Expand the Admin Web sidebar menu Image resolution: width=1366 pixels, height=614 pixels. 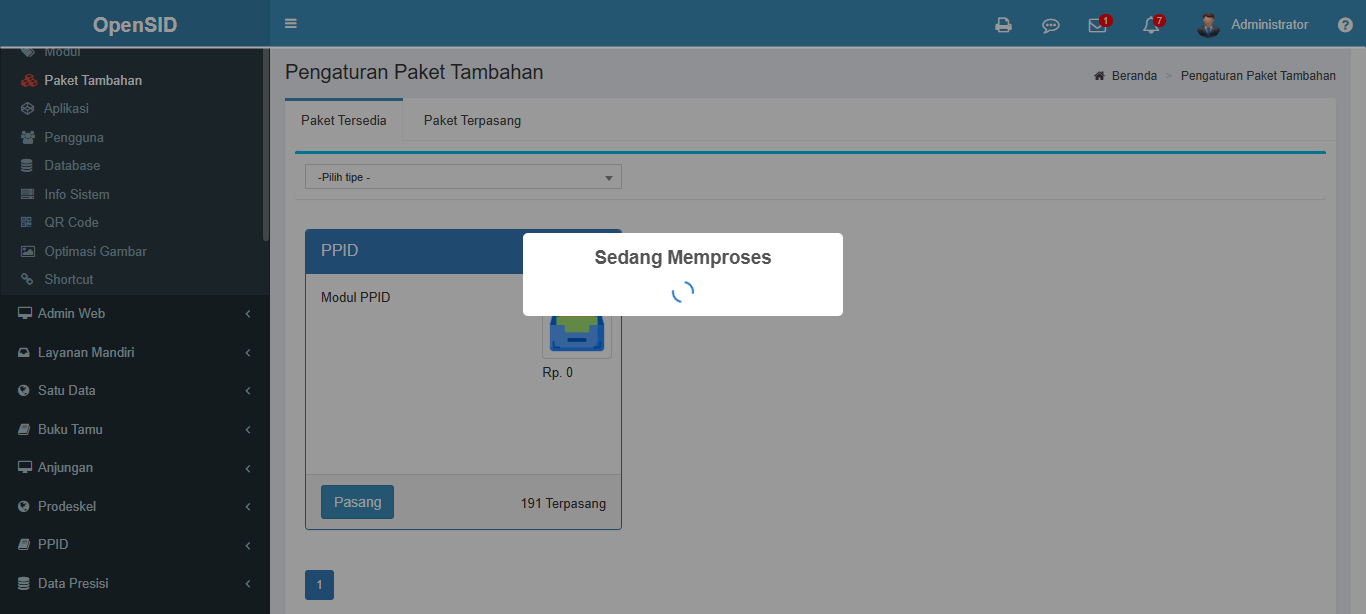135,313
